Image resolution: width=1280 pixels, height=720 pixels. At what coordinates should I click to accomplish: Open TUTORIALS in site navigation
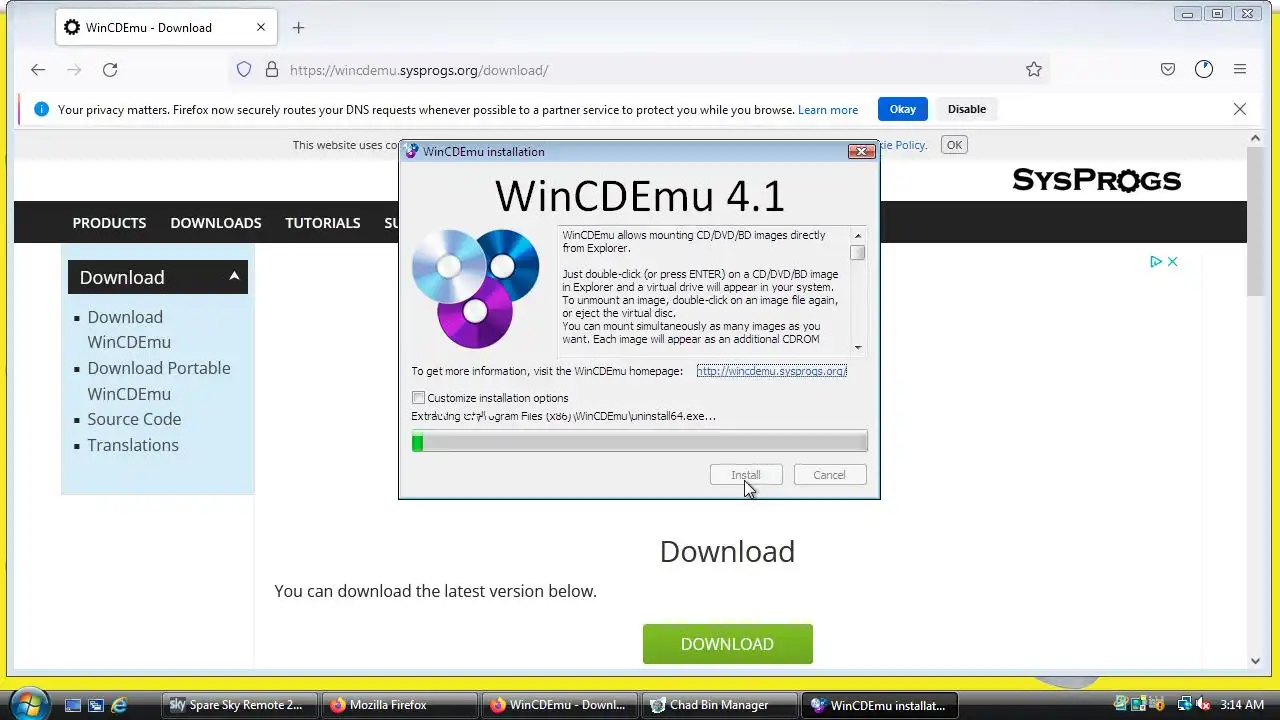pos(323,222)
